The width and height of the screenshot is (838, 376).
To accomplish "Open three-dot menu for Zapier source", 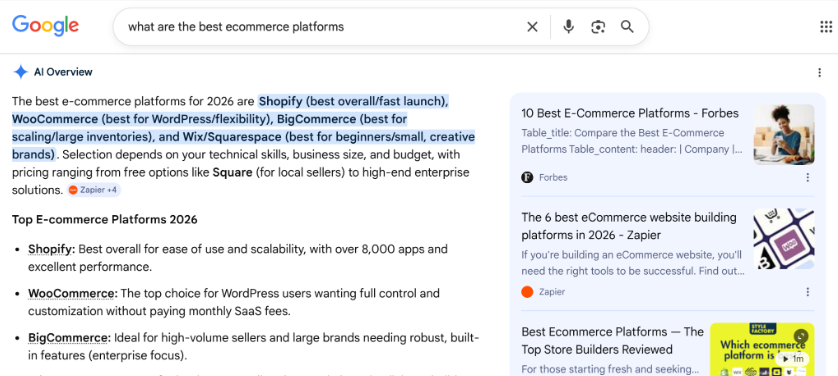I will click(x=808, y=292).
